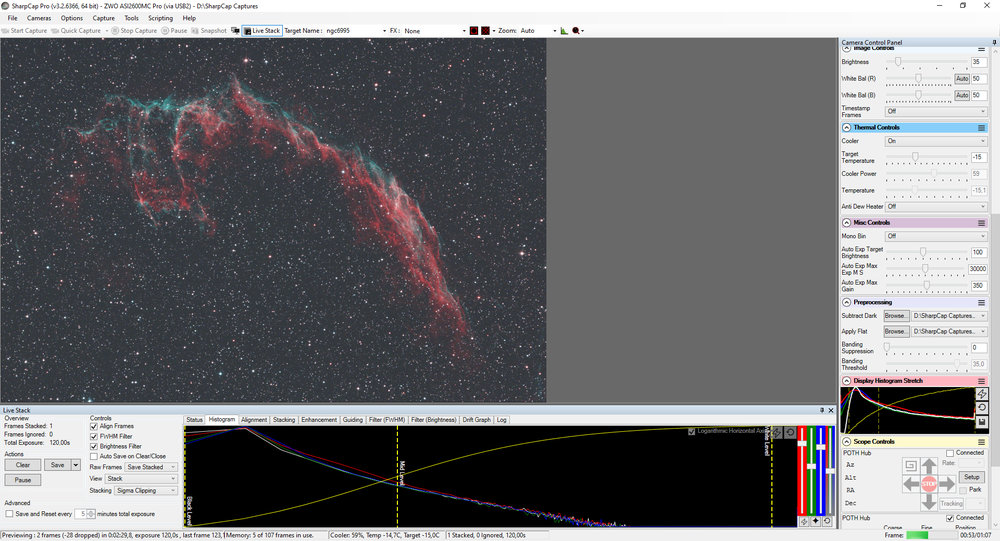1000x541 pixels.
Task: Browse for Apply Flat file
Action: pyautogui.click(x=896, y=332)
